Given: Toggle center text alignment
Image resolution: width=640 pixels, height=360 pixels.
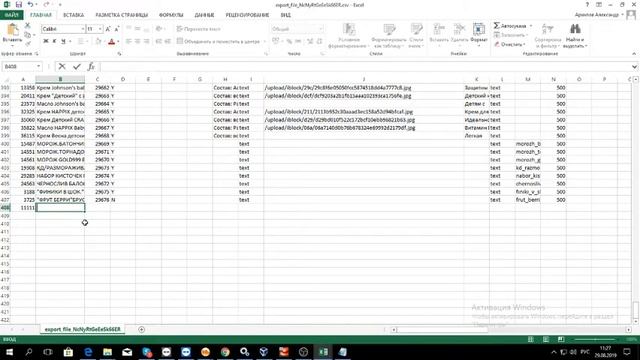Looking at the screenshot, I should click(x=137, y=41).
